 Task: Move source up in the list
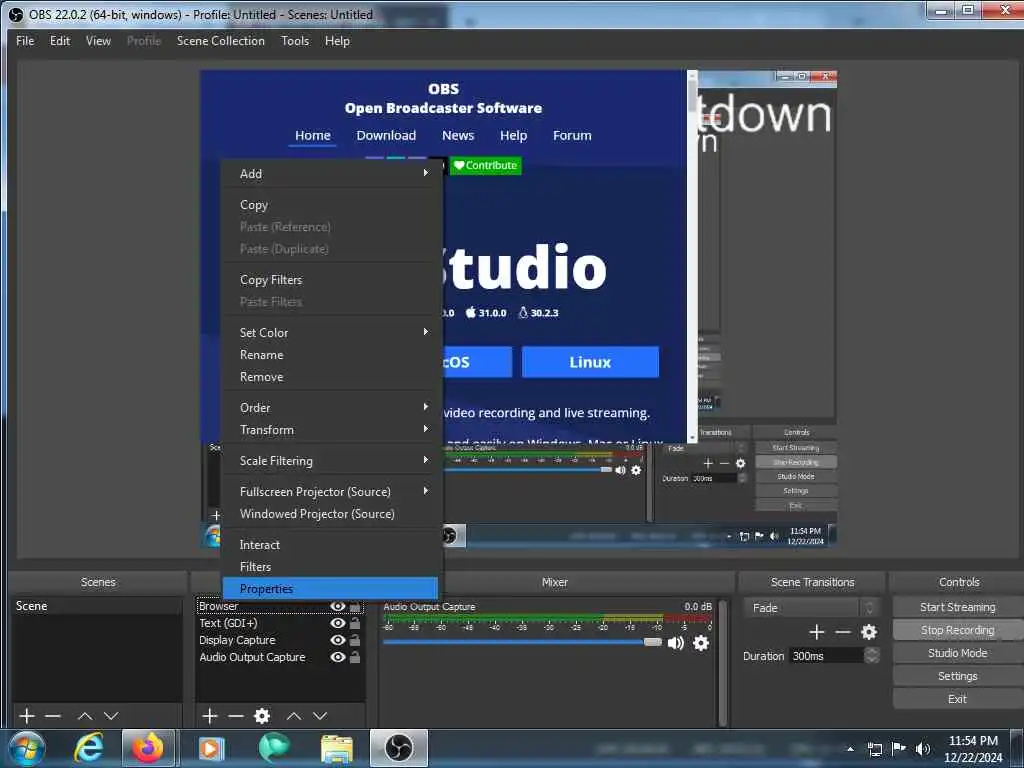294,716
